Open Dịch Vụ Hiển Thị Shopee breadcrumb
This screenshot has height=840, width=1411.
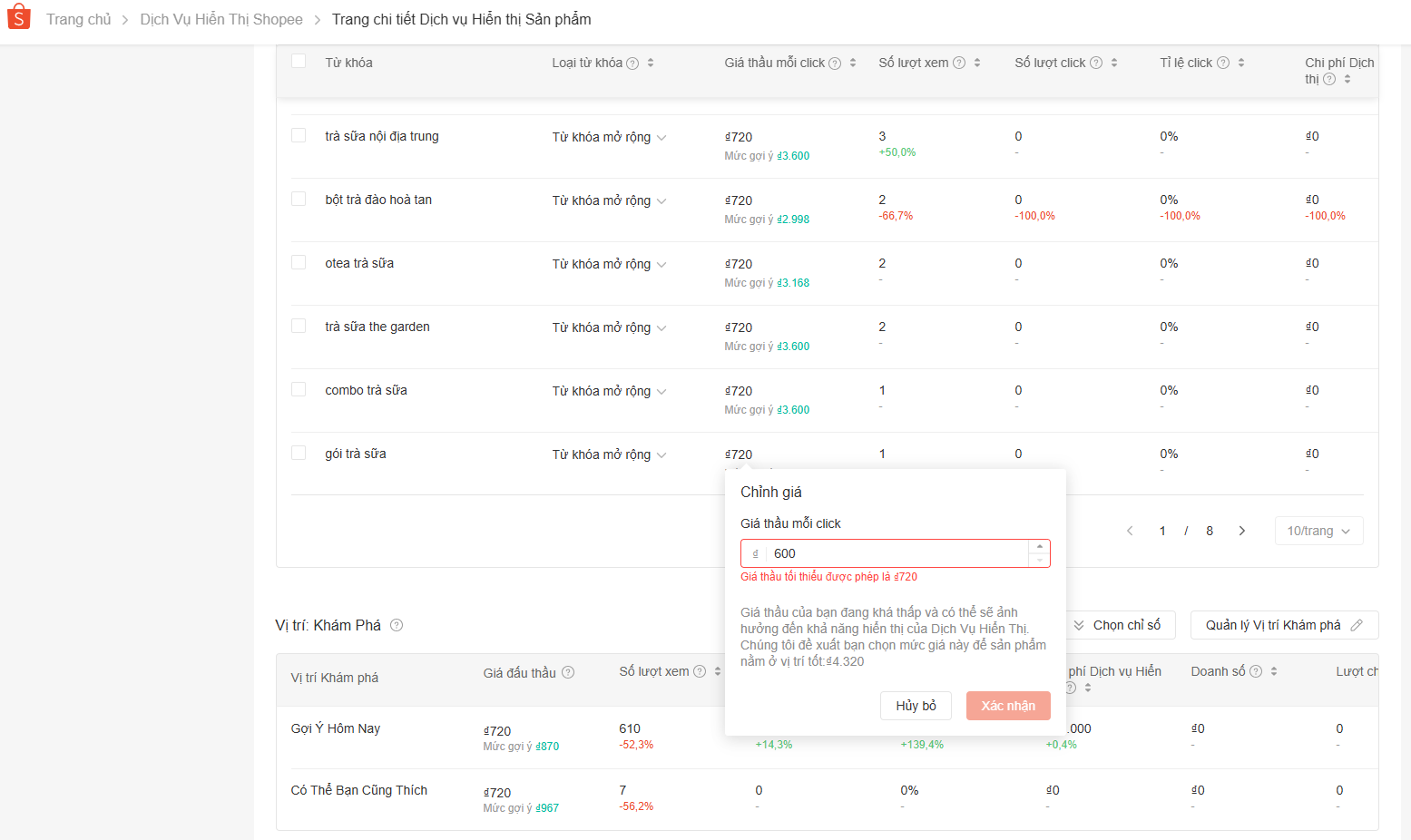221,19
